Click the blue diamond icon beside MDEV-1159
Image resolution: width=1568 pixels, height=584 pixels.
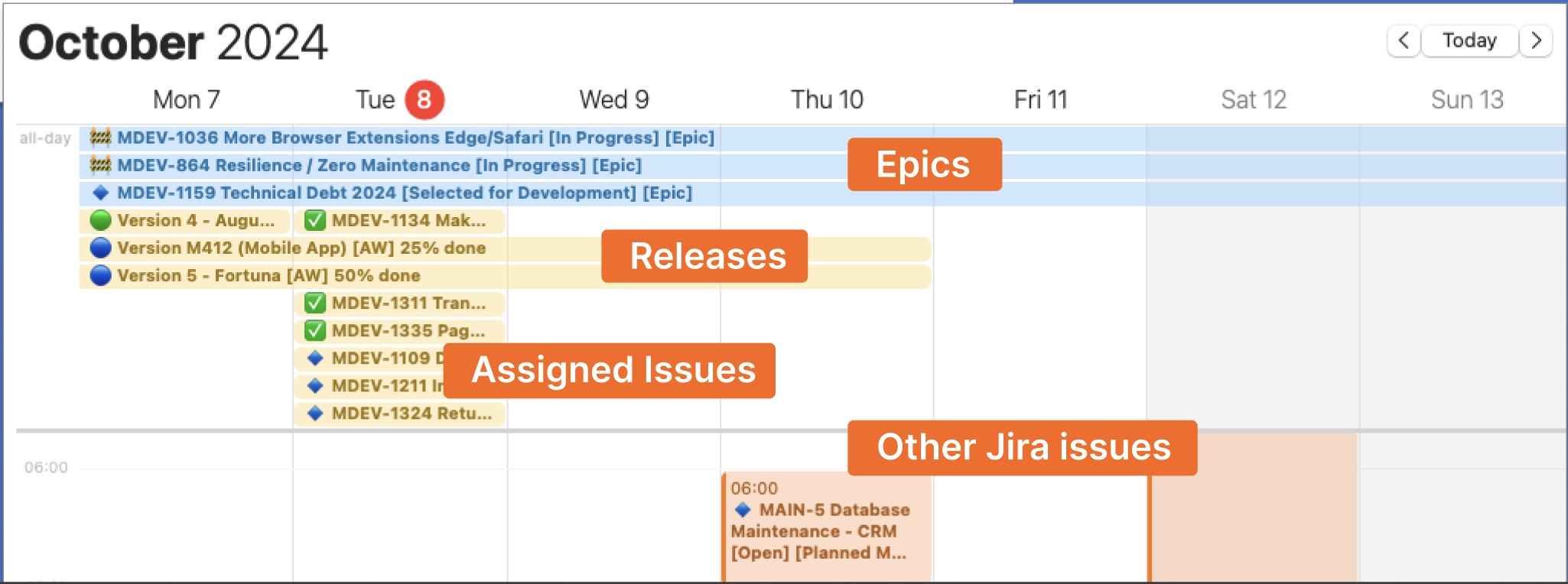(100, 193)
